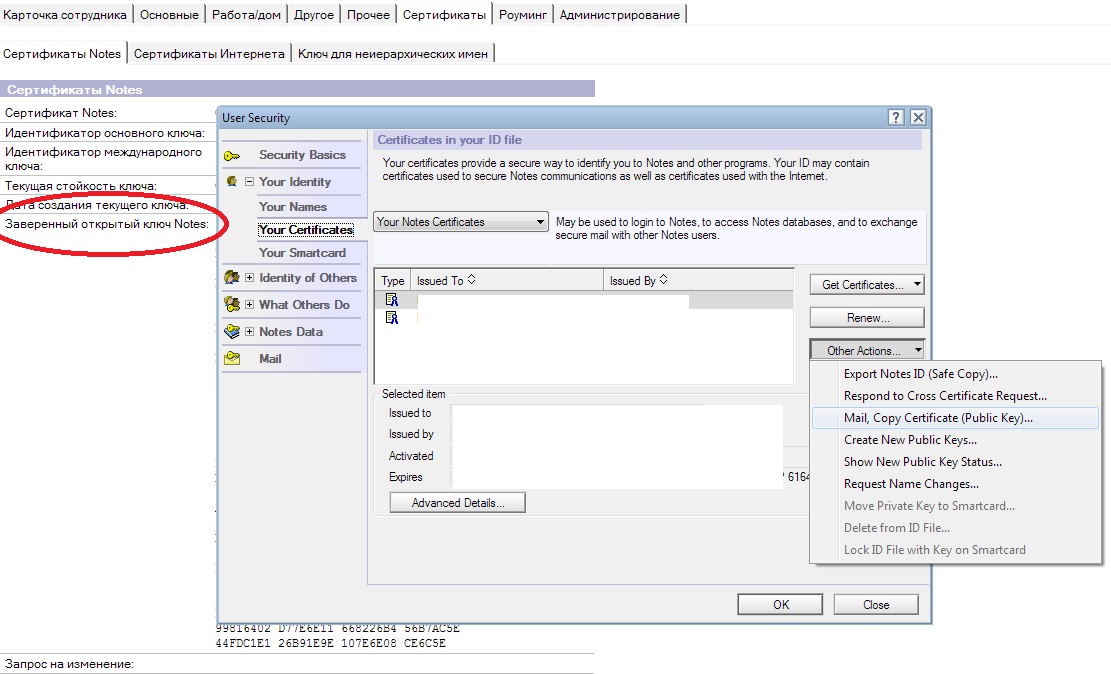The height and width of the screenshot is (674, 1111).
Task: Expand the Identity of Others node
Action: [x=249, y=278]
